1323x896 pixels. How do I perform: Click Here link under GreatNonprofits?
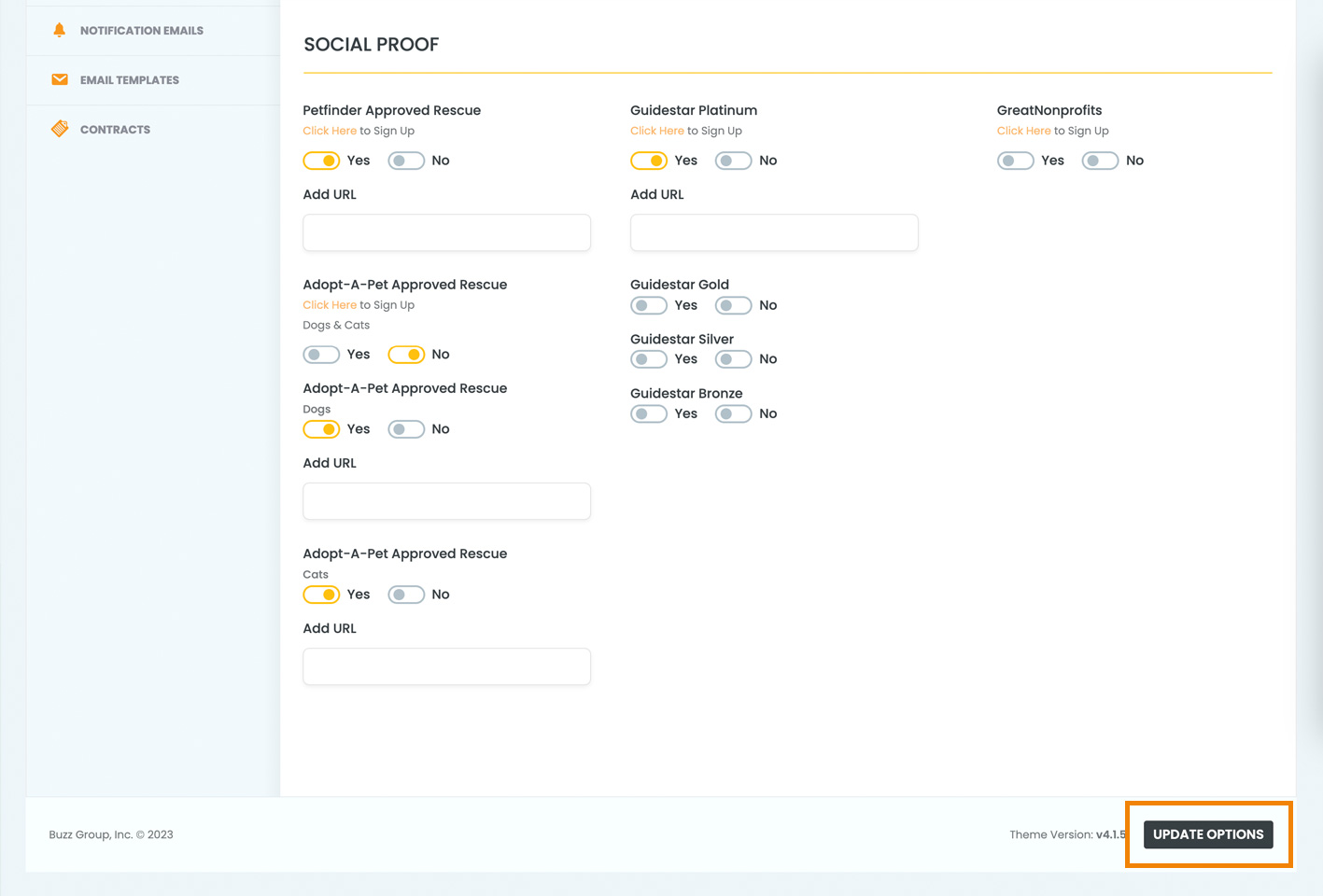[1024, 131]
